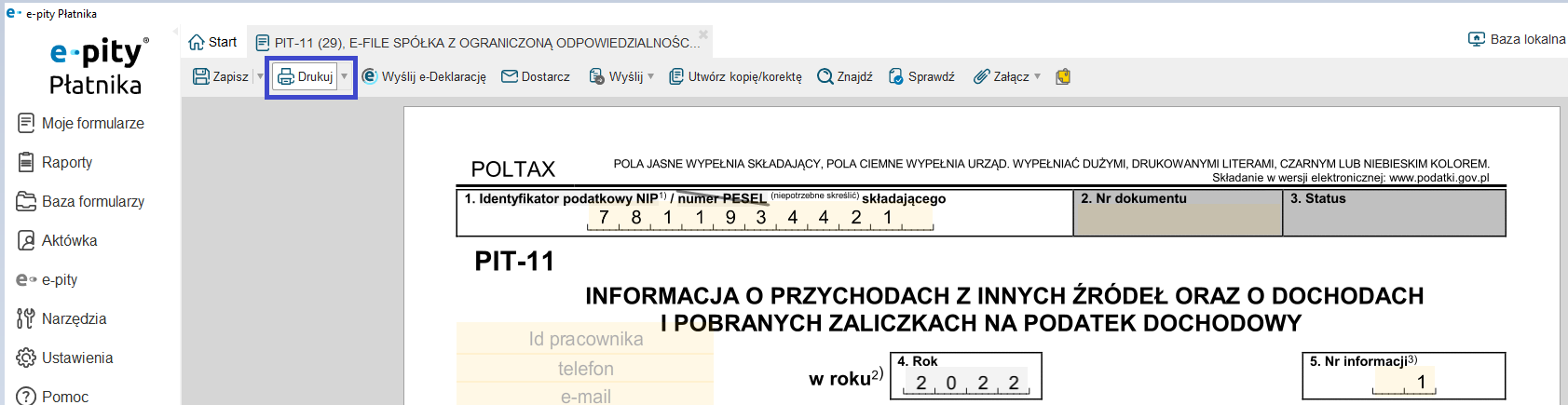Print the form using Drukuj
The image size is (1568, 405).
coord(305,76)
